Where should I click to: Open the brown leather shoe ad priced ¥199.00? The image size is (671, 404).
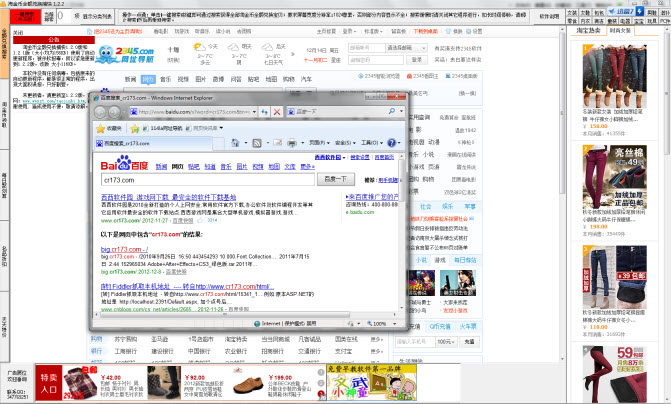click(x=248, y=384)
